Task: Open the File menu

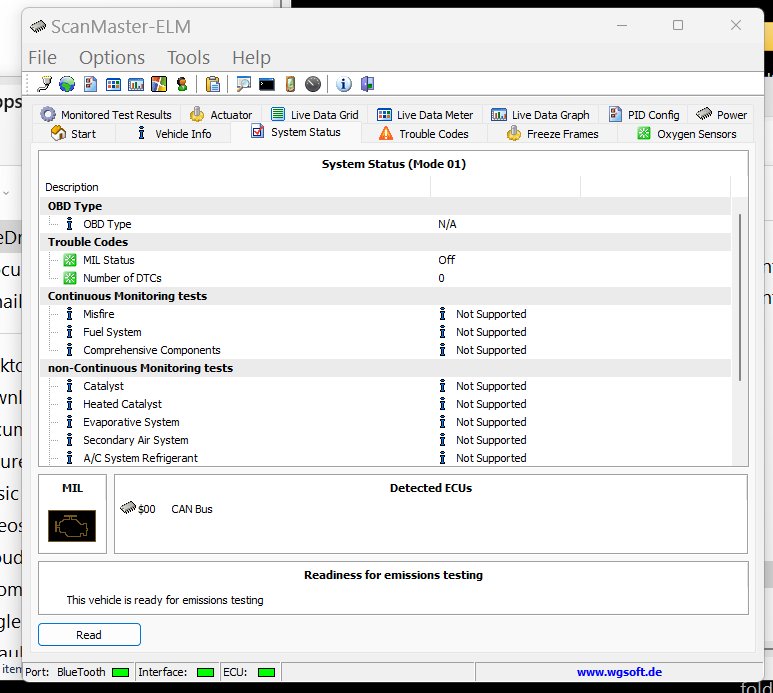Action: (x=42, y=58)
